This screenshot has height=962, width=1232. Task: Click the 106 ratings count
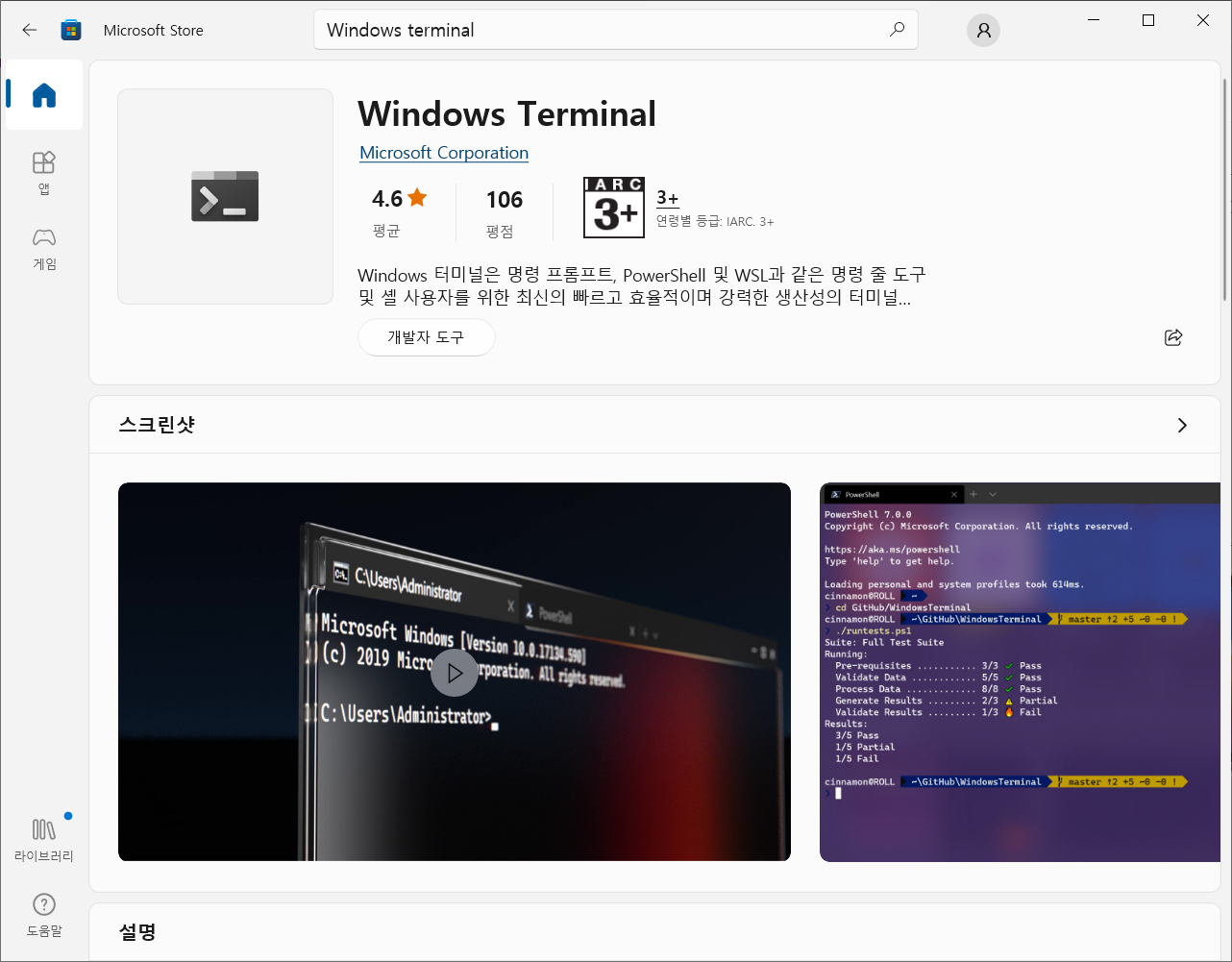point(505,199)
